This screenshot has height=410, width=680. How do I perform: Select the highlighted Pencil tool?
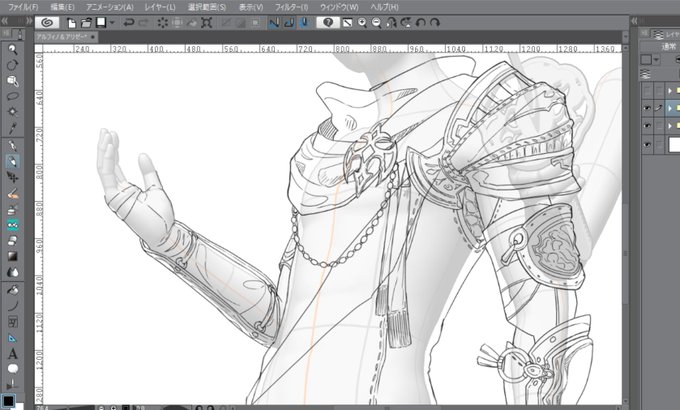pyautogui.click(x=13, y=161)
